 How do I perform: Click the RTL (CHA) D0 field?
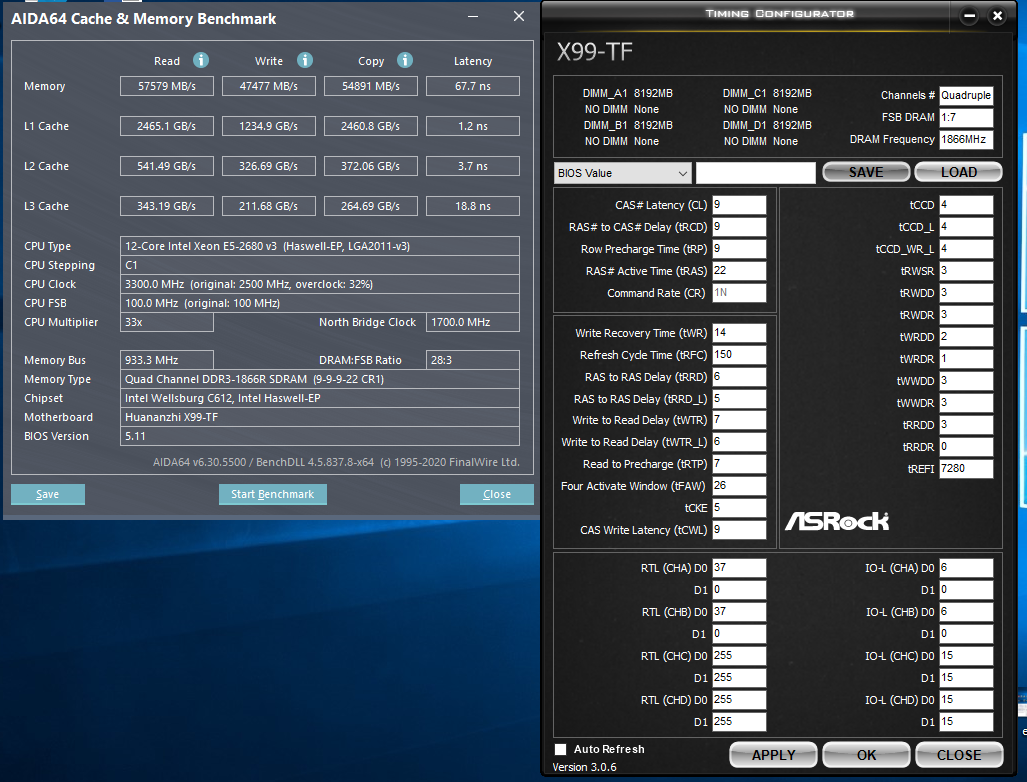coord(739,568)
